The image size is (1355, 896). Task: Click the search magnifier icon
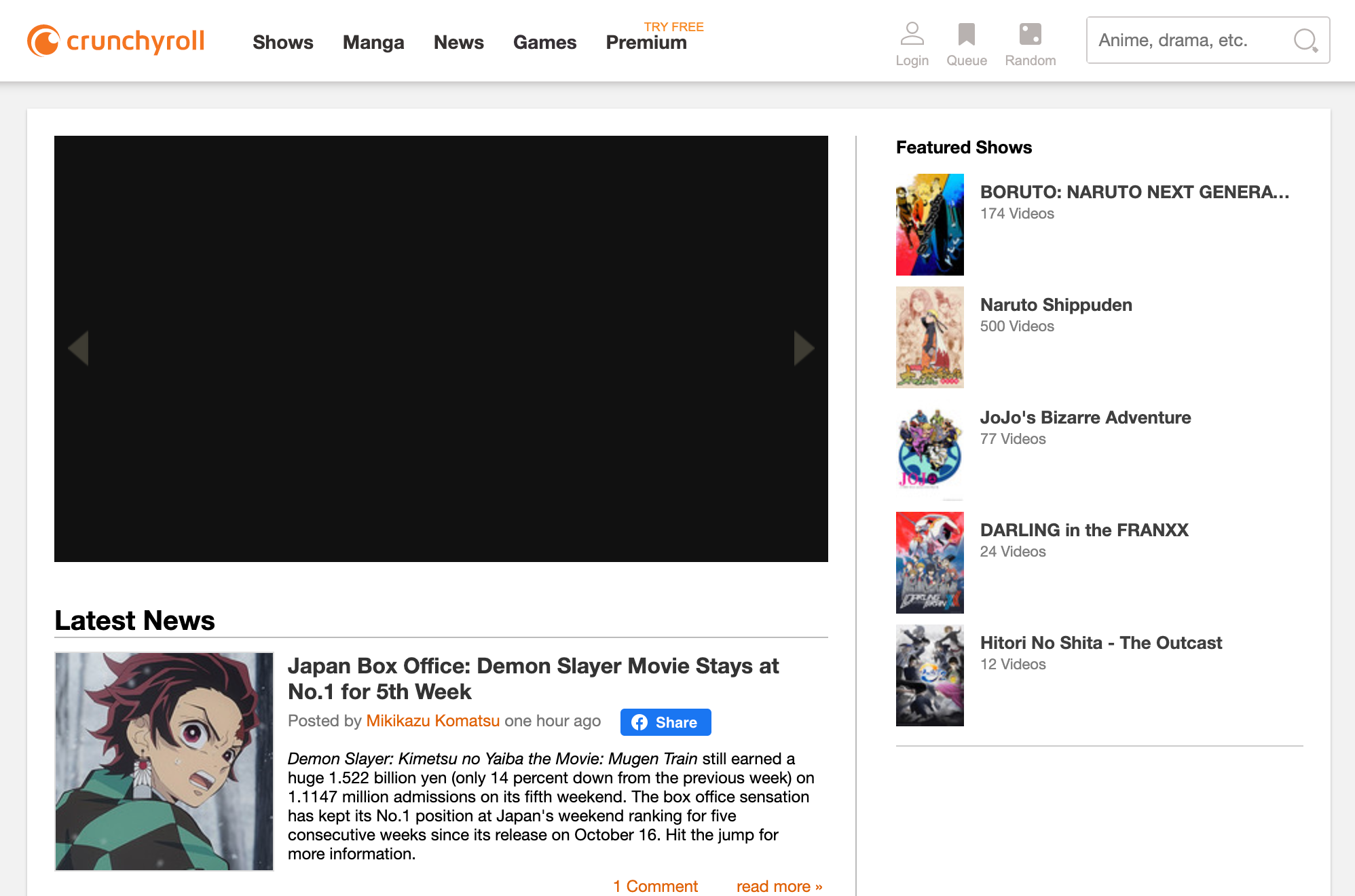pyautogui.click(x=1305, y=41)
